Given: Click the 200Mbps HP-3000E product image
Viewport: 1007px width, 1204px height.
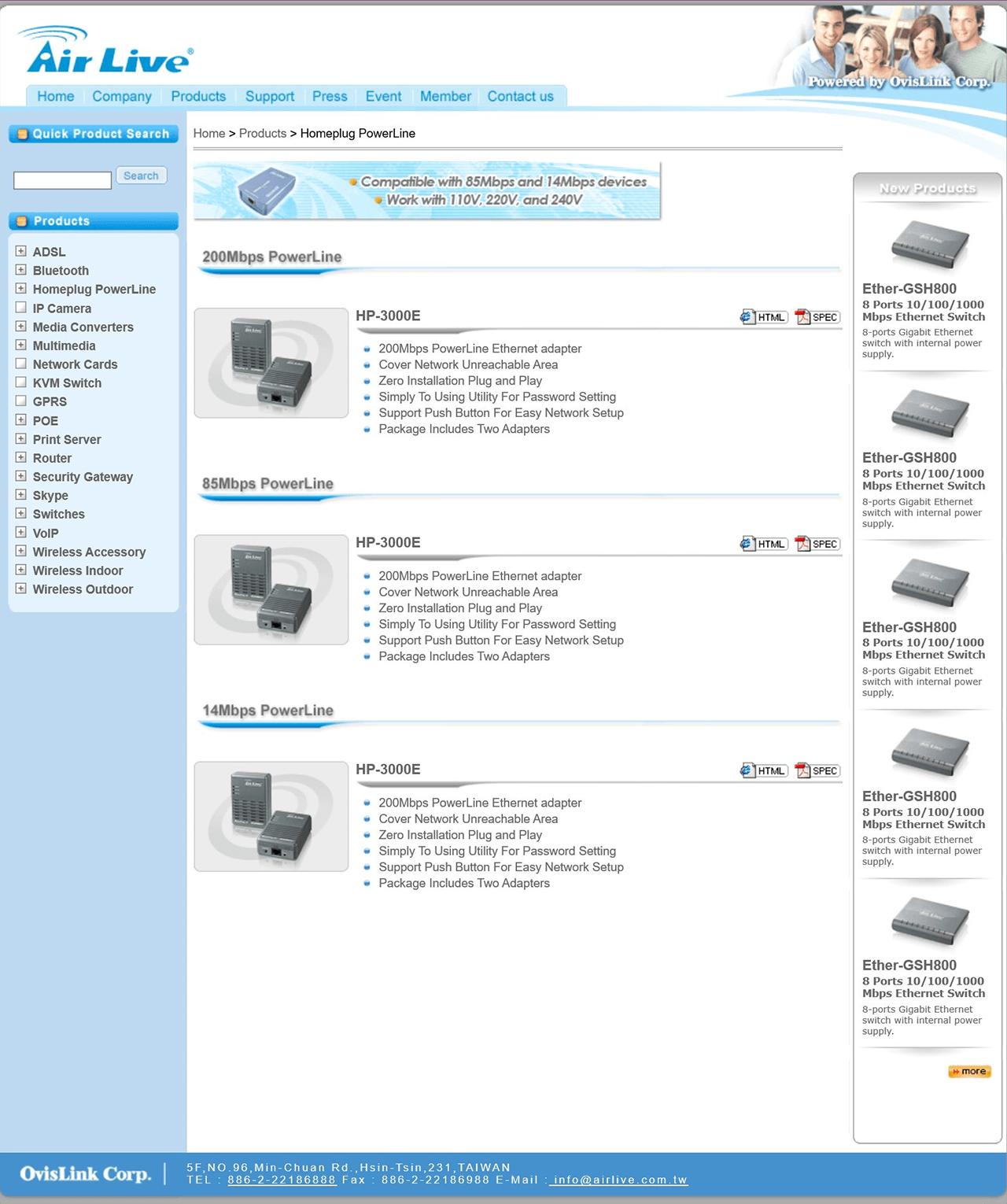Looking at the screenshot, I should coord(271,363).
